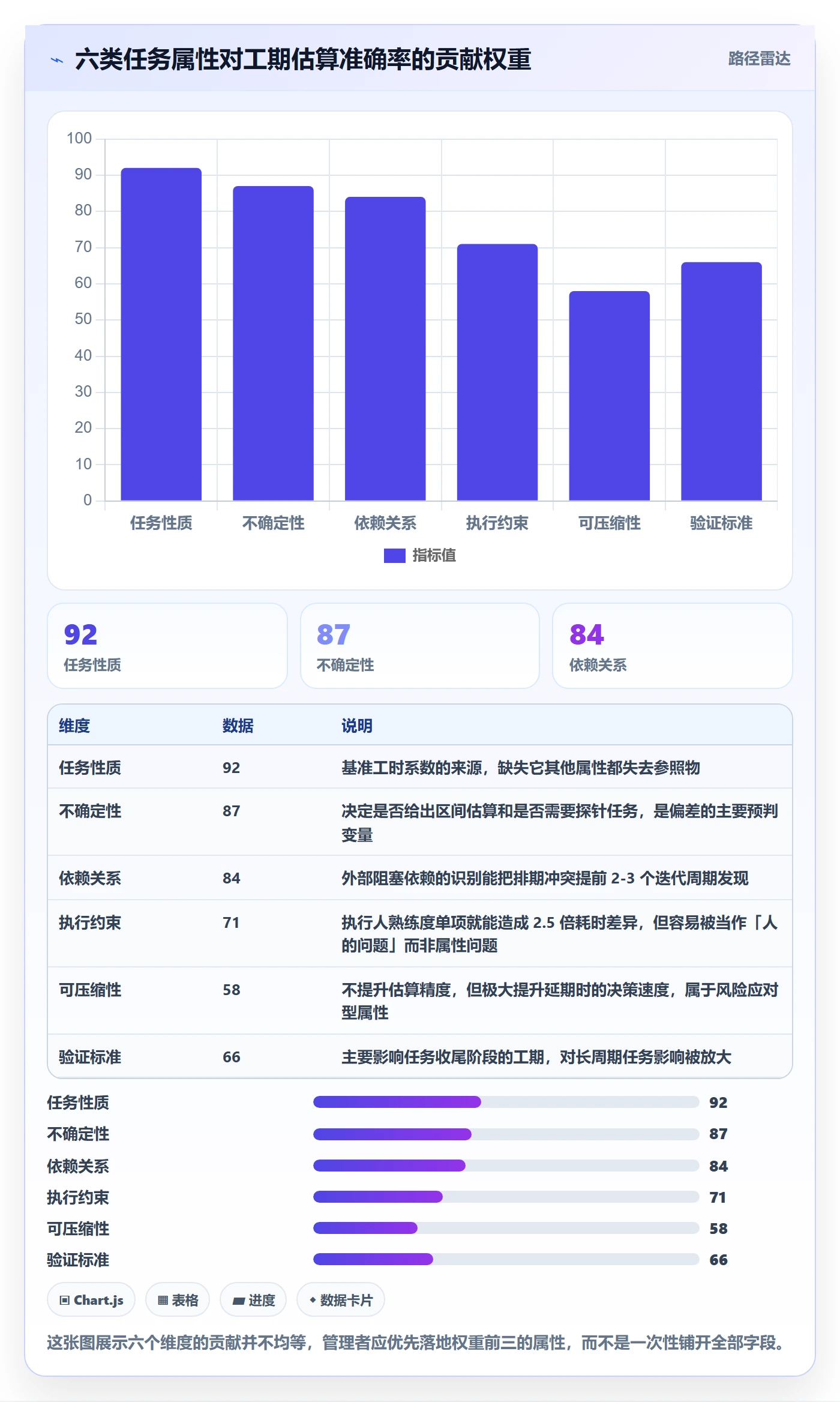Click the bar icon in the 进度 chip
This screenshot has height=1402, width=840.
pyautogui.click(x=239, y=1301)
